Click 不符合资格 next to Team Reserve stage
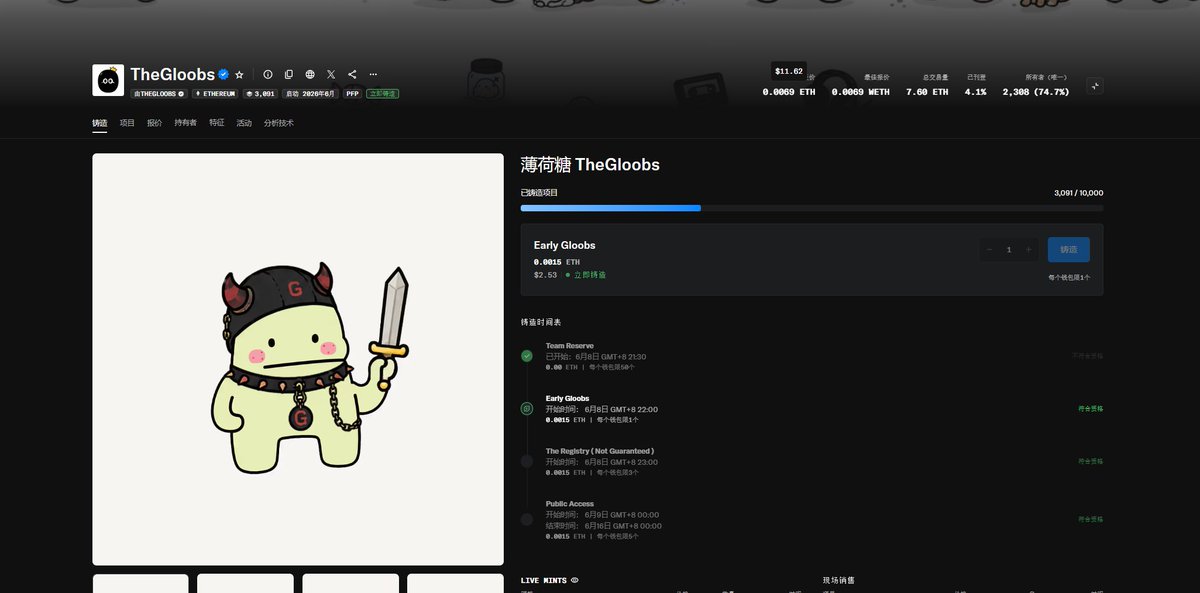 click(x=1088, y=355)
